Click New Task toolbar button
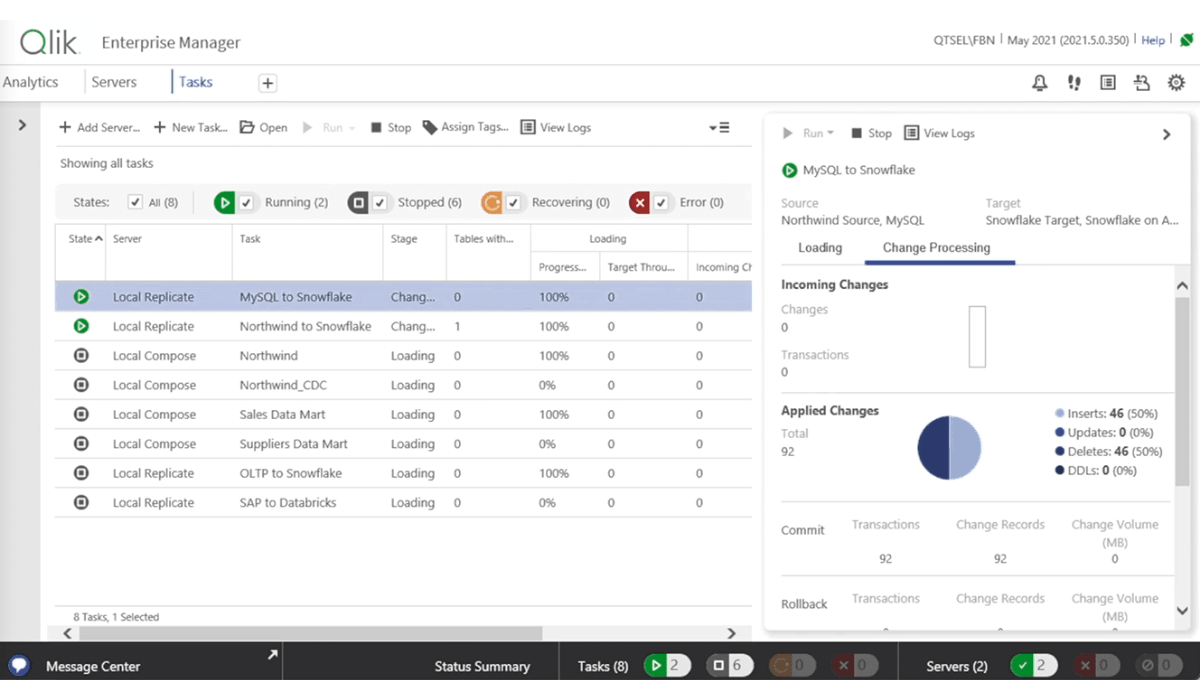This screenshot has height=700, width=1200. click(190, 128)
